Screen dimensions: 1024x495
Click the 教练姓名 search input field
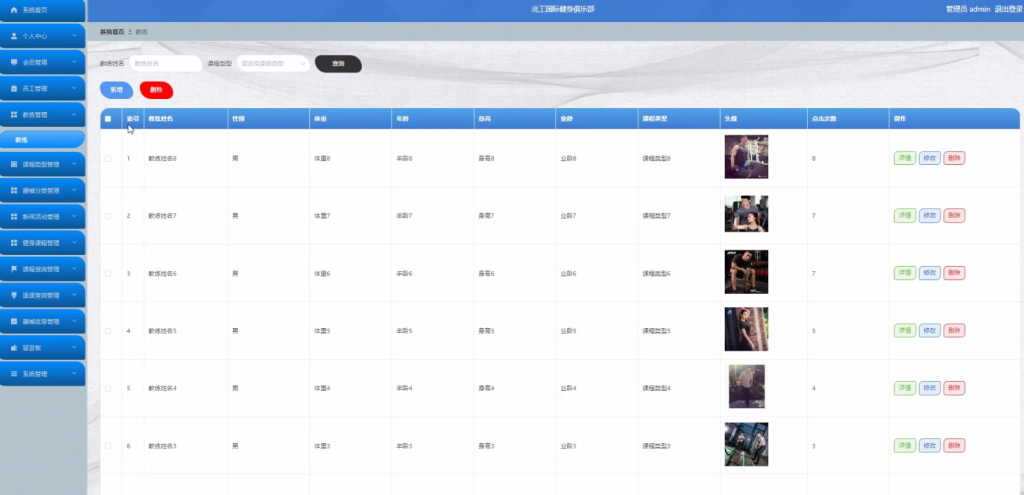(166, 63)
